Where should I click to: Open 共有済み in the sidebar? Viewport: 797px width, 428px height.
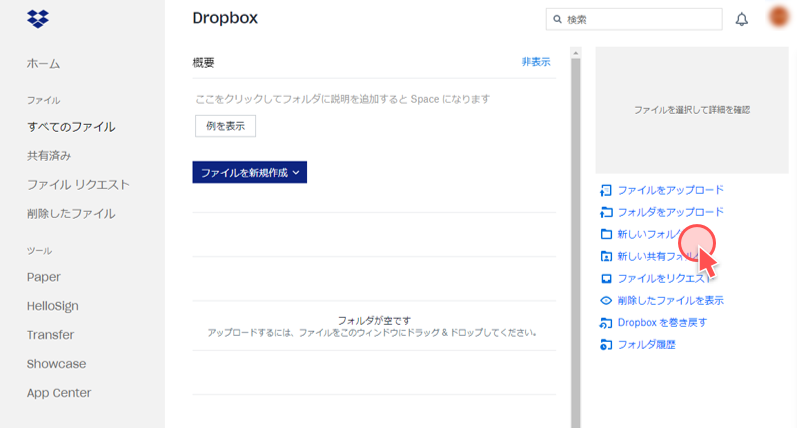pos(49,156)
